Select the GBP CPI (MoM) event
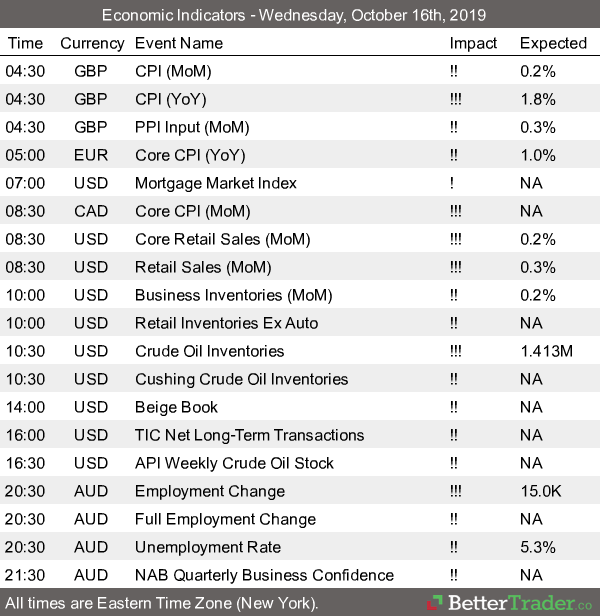 (x=173, y=71)
